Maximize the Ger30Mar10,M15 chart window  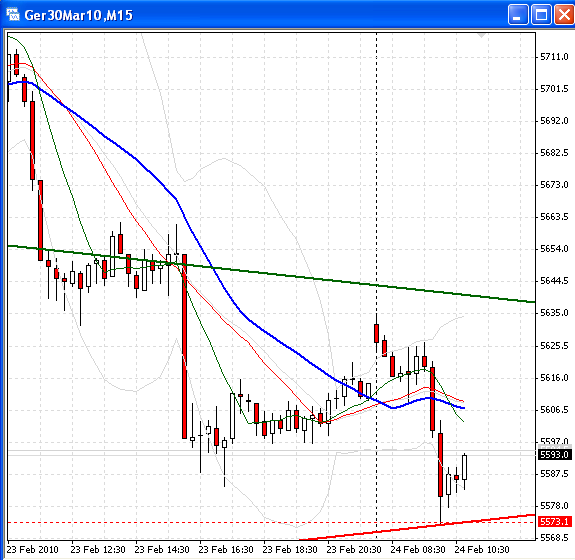point(541,15)
